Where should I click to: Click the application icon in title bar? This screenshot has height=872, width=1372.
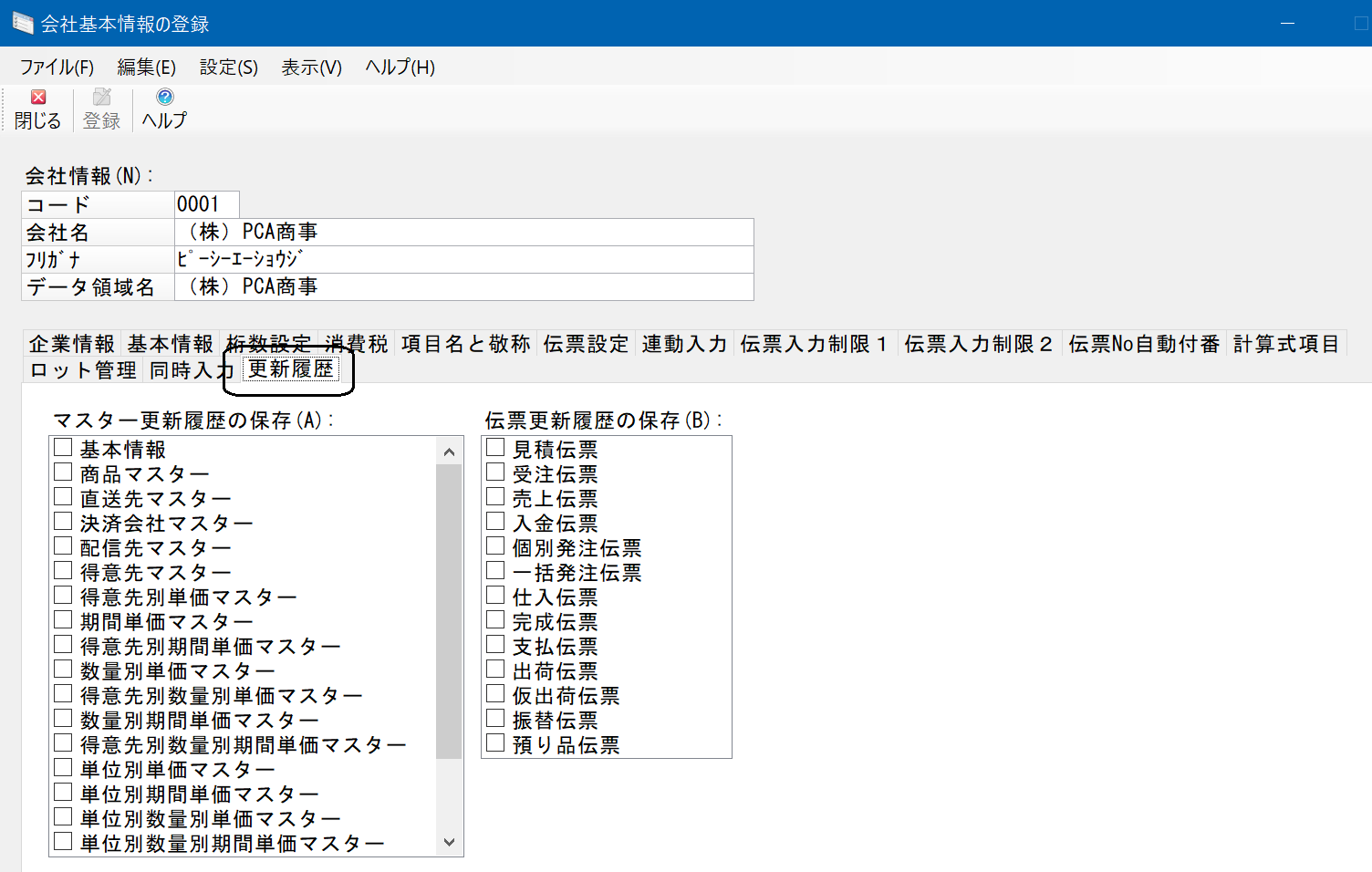coord(22,24)
